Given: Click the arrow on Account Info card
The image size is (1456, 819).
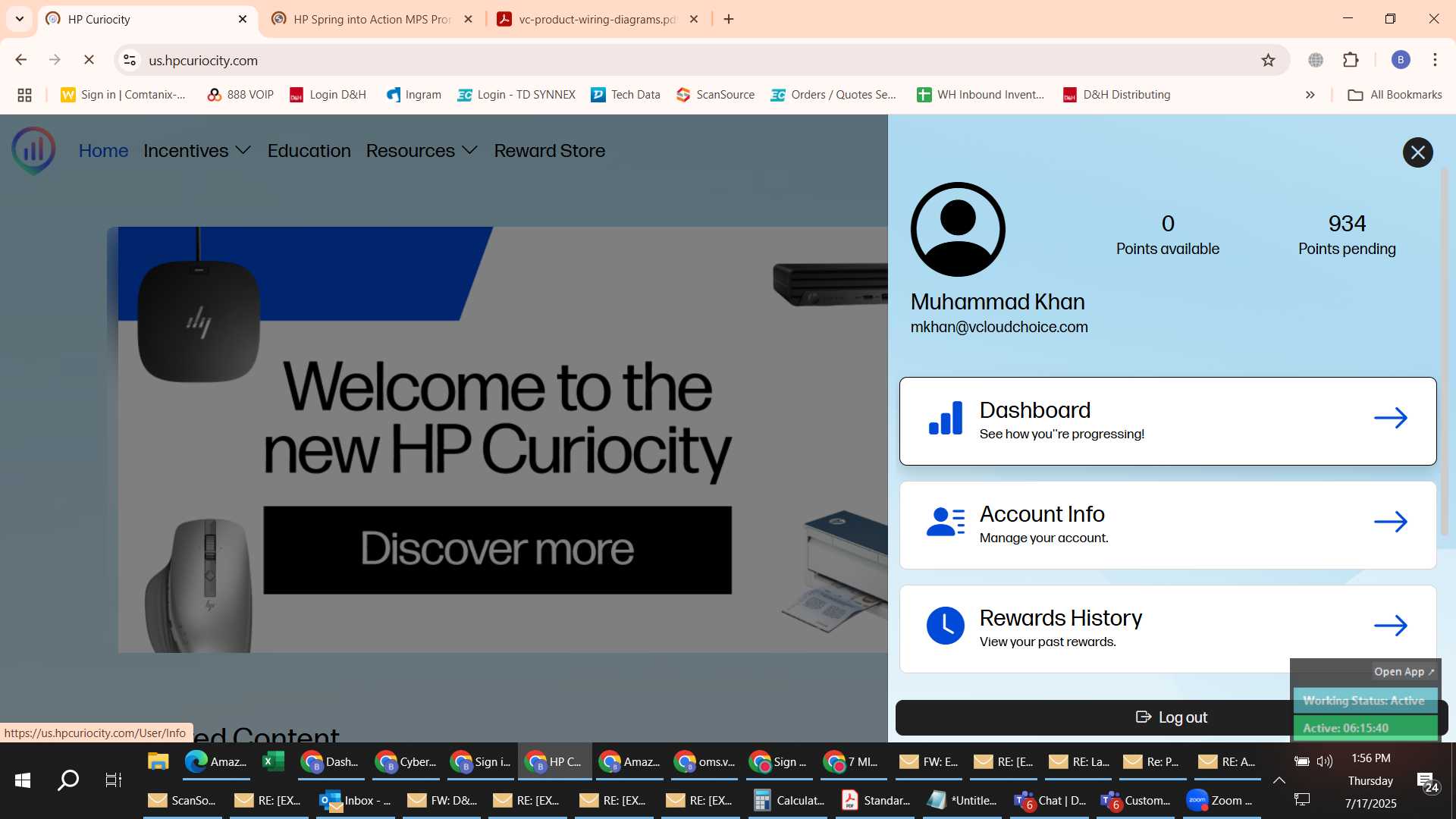Looking at the screenshot, I should click(x=1391, y=522).
